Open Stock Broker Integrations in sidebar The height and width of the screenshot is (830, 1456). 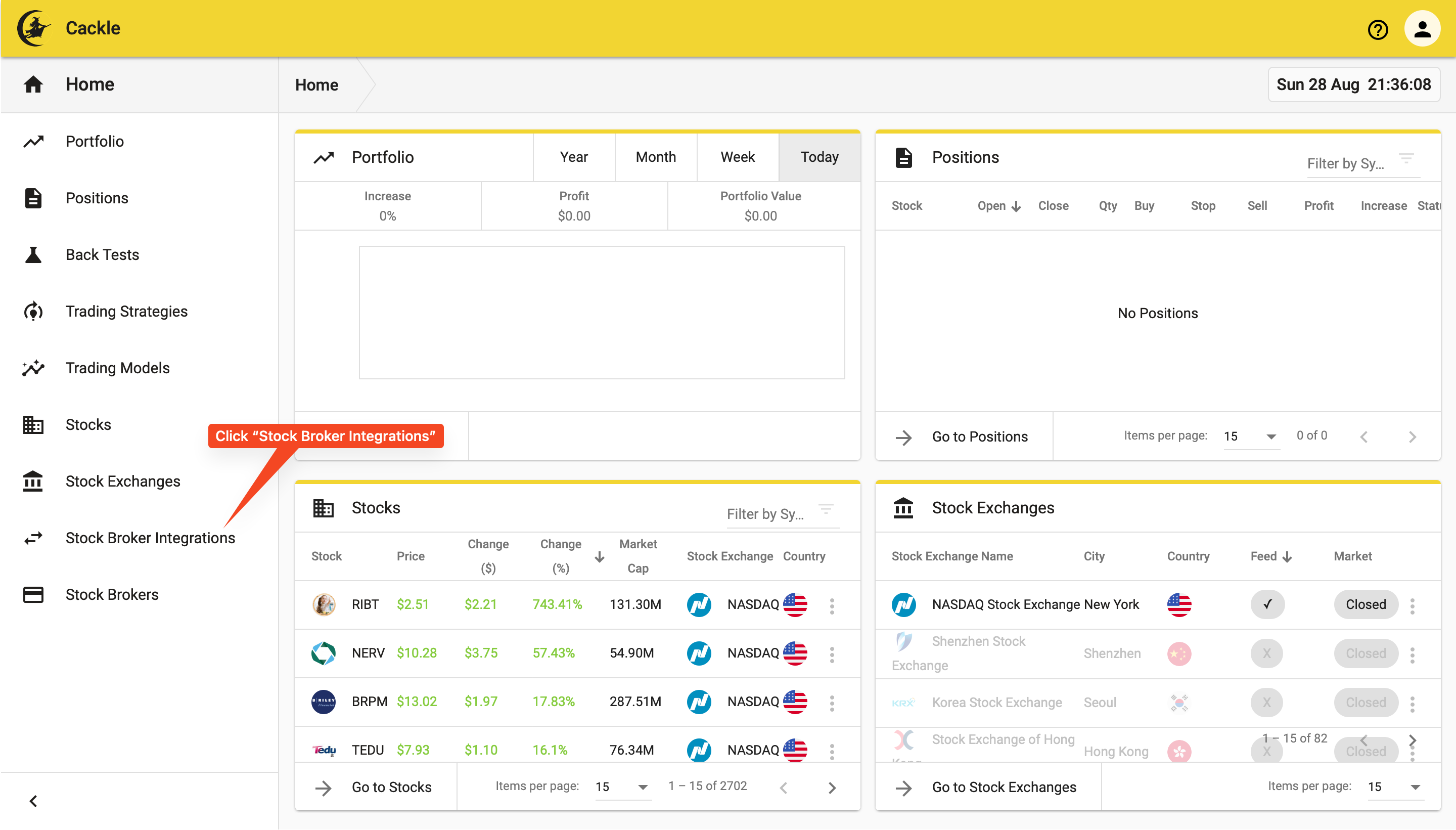[139, 538]
